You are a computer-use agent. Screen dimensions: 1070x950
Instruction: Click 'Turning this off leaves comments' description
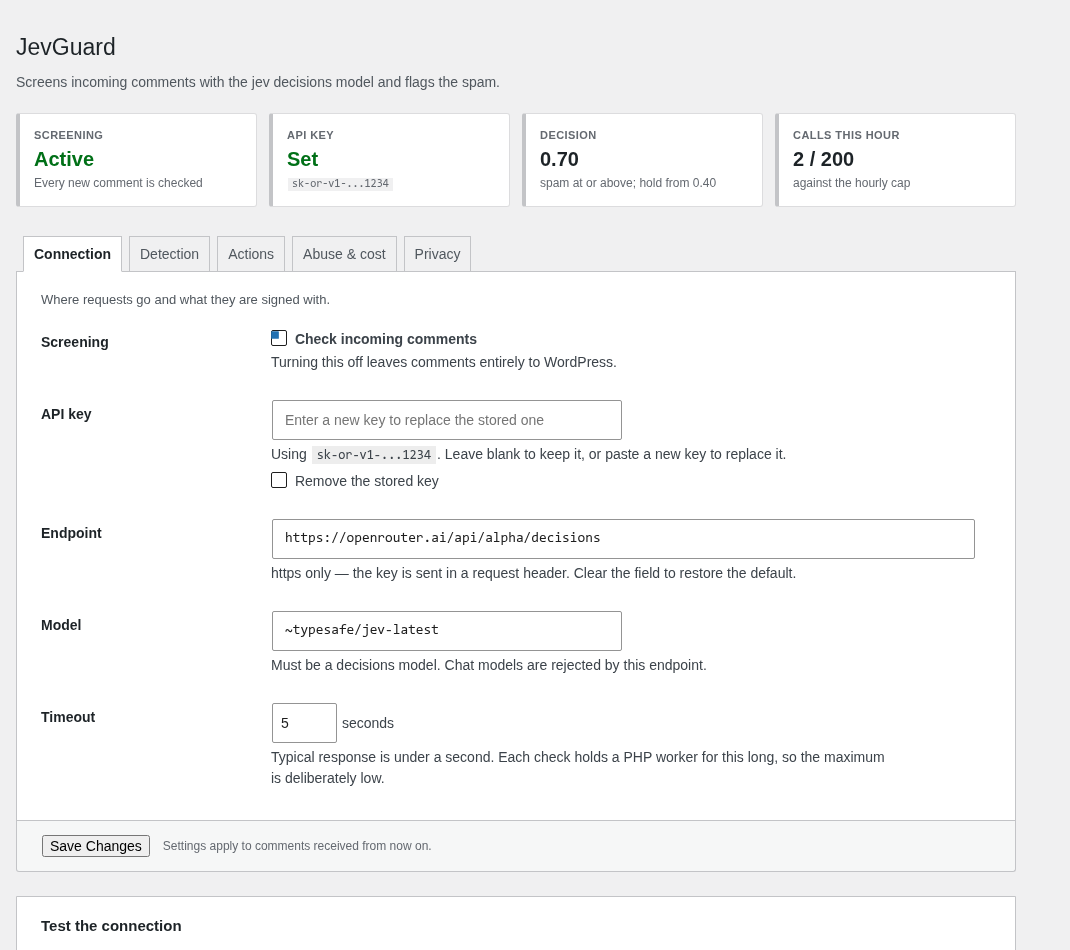[x=444, y=362]
